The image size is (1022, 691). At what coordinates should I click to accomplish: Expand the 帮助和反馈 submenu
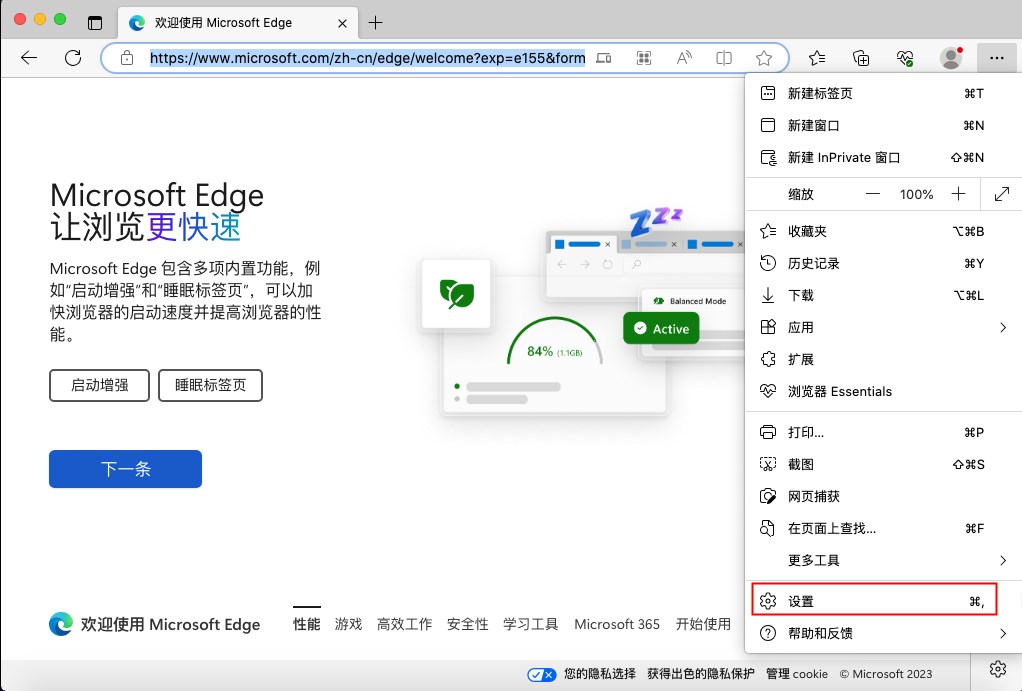tap(1002, 633)
